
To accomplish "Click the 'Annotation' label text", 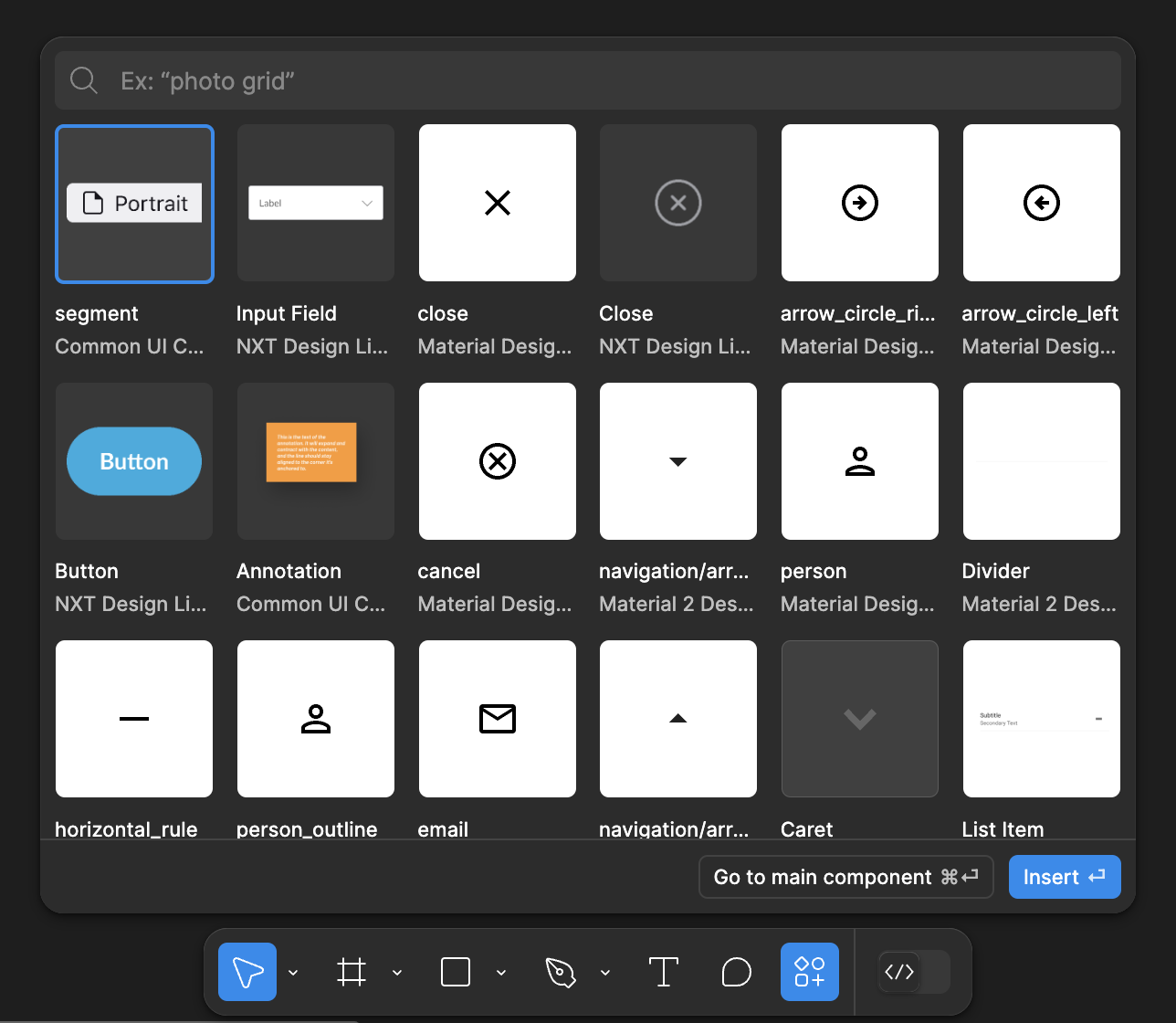I will point(289,571).
